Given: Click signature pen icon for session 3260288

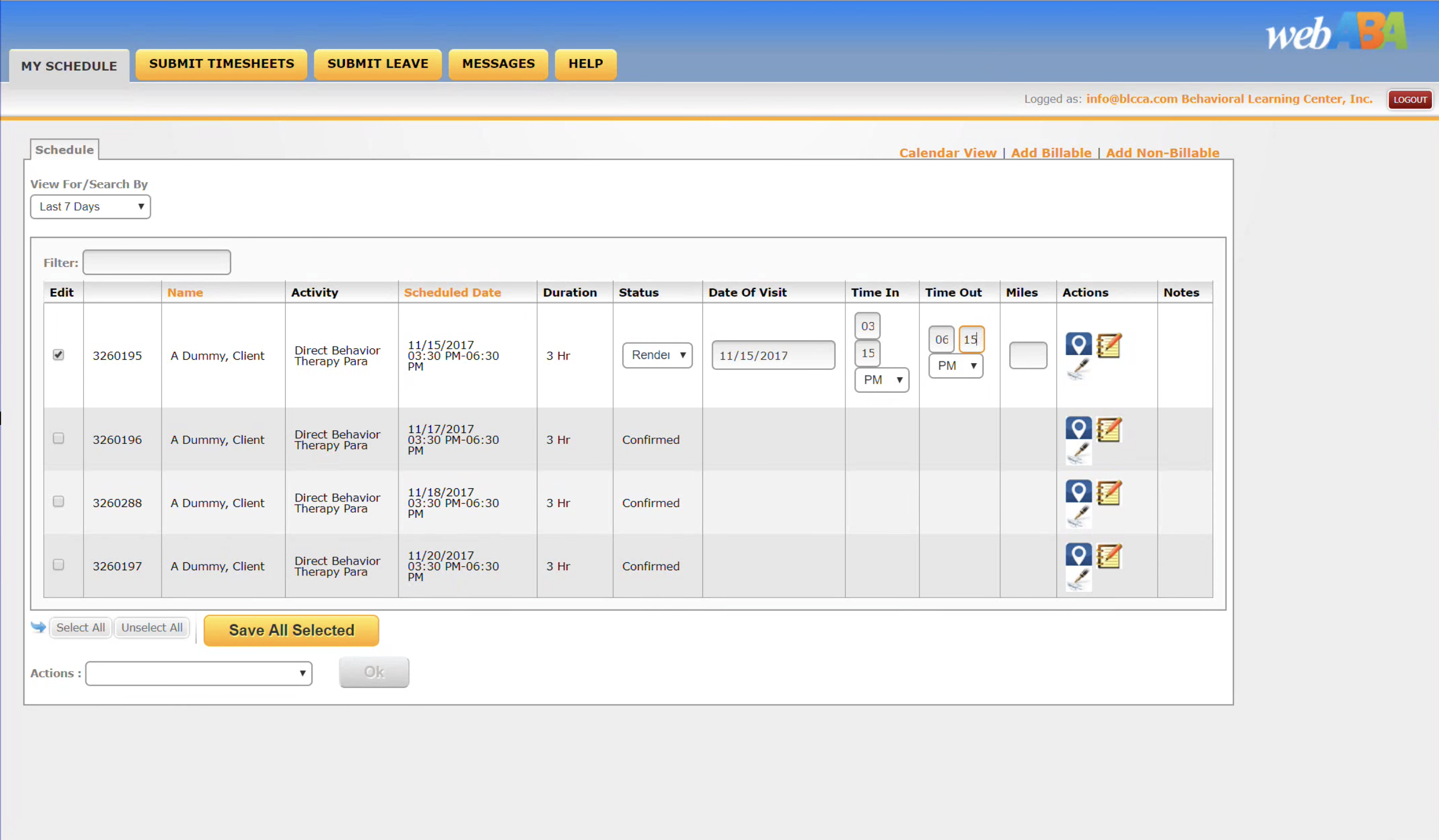Looking at the screenshot, I should tap(1078, 517).
